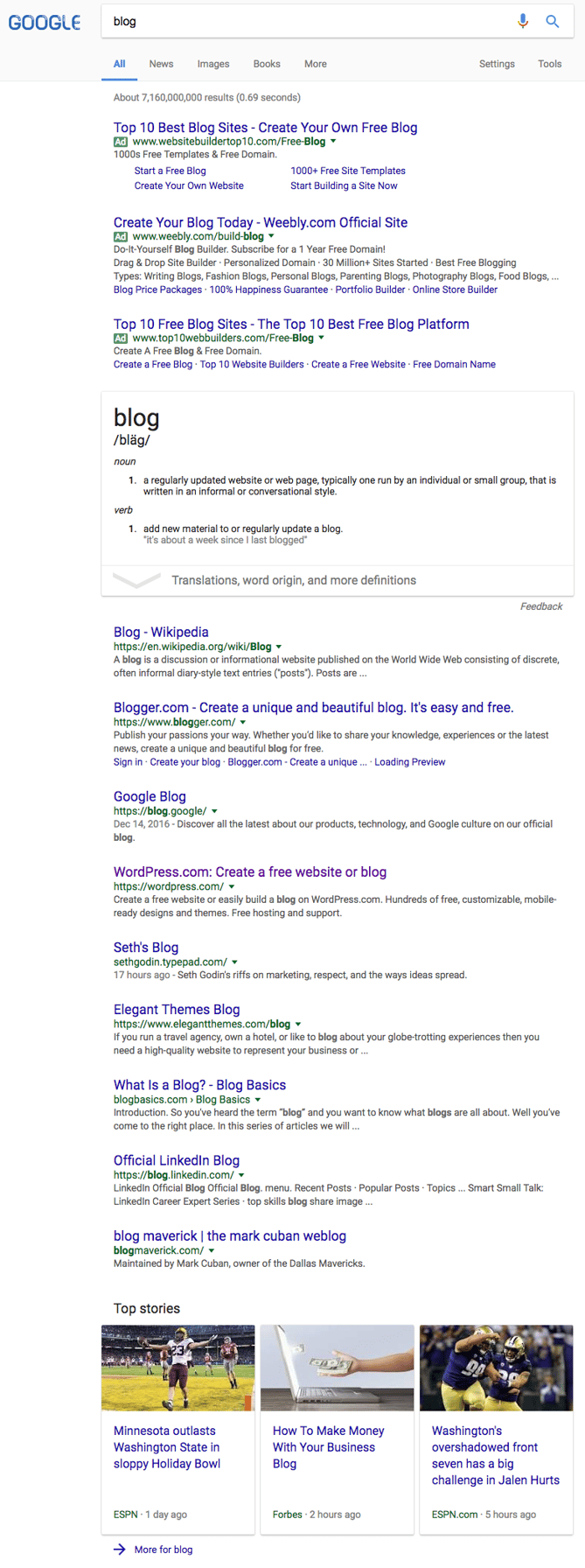Open the Blogger.com result title
585x1568 pixels.
tap(313, 708)
